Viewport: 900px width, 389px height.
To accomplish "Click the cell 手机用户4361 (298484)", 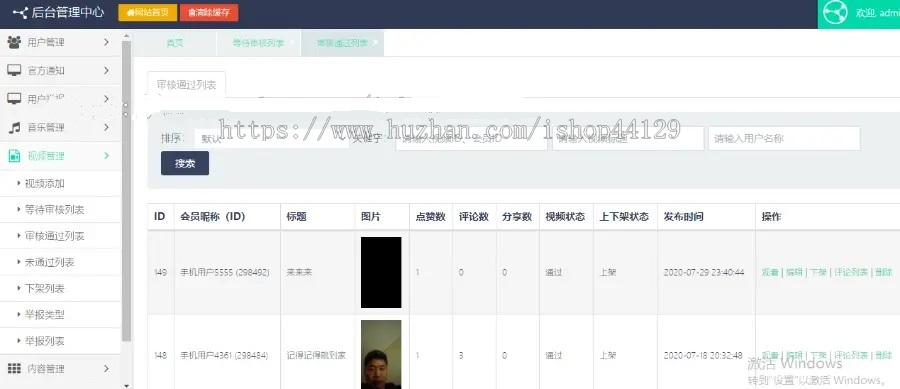I will click(x=224, y=356).
